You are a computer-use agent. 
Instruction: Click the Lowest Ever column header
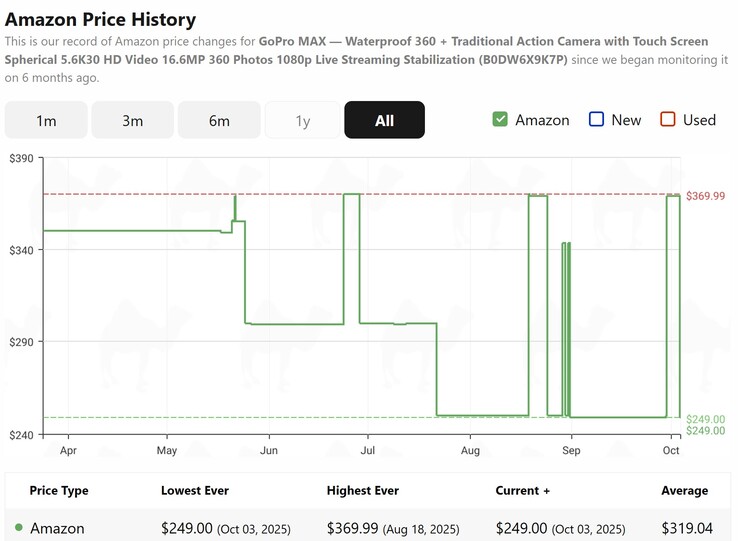click(195, 490)
